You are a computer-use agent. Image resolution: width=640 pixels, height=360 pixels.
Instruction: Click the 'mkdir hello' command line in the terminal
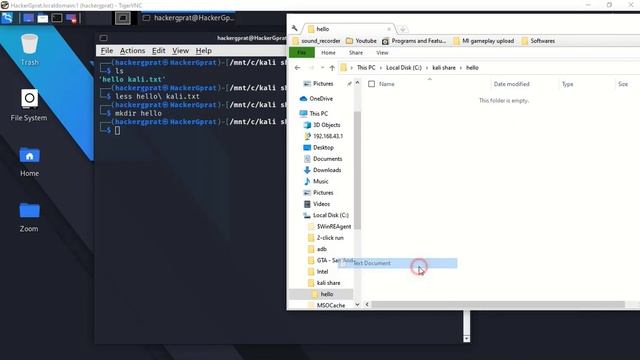(138, 113)
